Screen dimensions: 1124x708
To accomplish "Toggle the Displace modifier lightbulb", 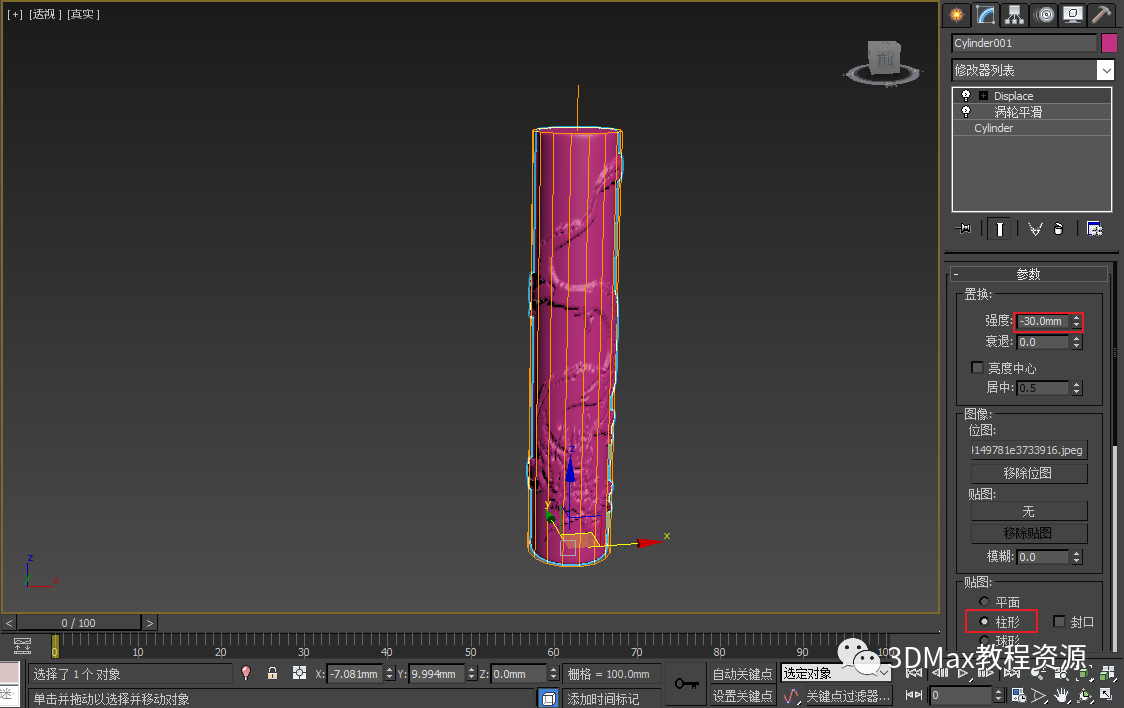I will point(966,95).
